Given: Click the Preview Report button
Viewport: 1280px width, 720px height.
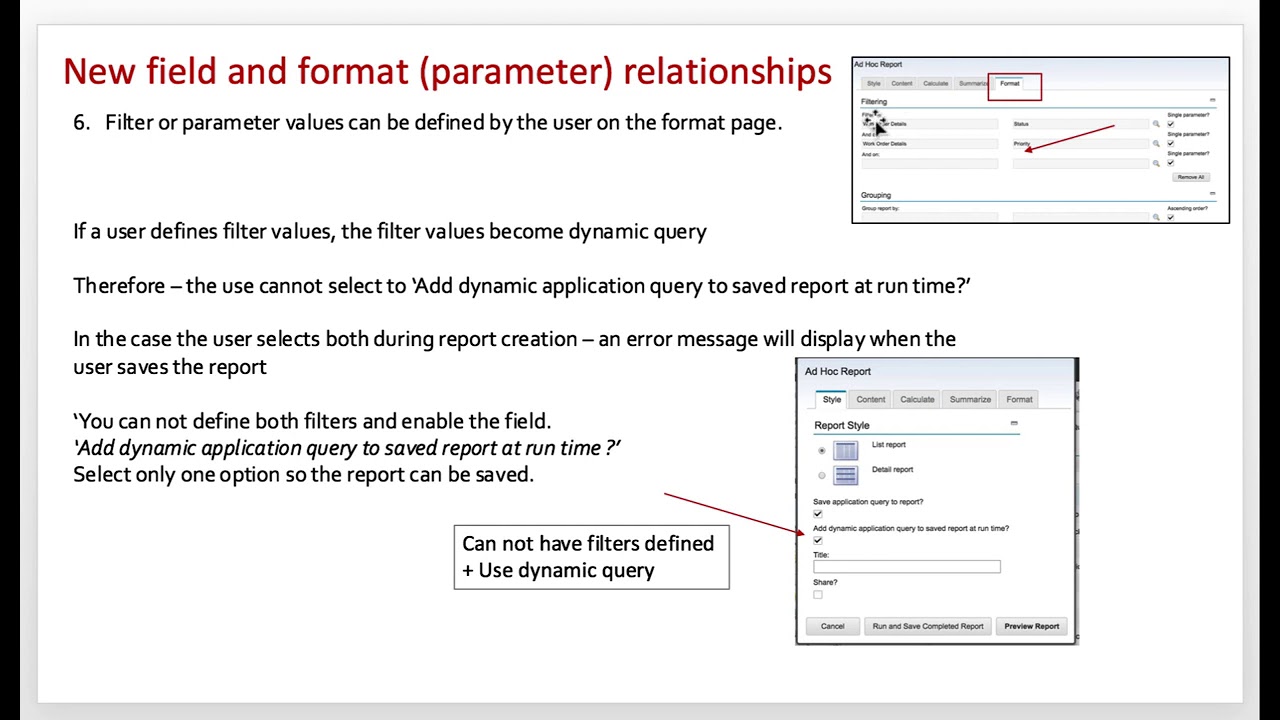Looking at the screenshot, I should tap(1032, 626).
